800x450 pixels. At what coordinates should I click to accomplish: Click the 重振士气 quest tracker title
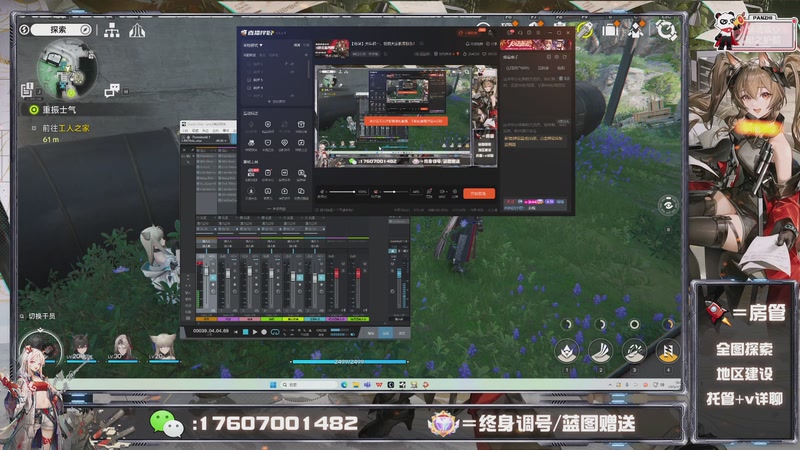[x=59, y=110]
